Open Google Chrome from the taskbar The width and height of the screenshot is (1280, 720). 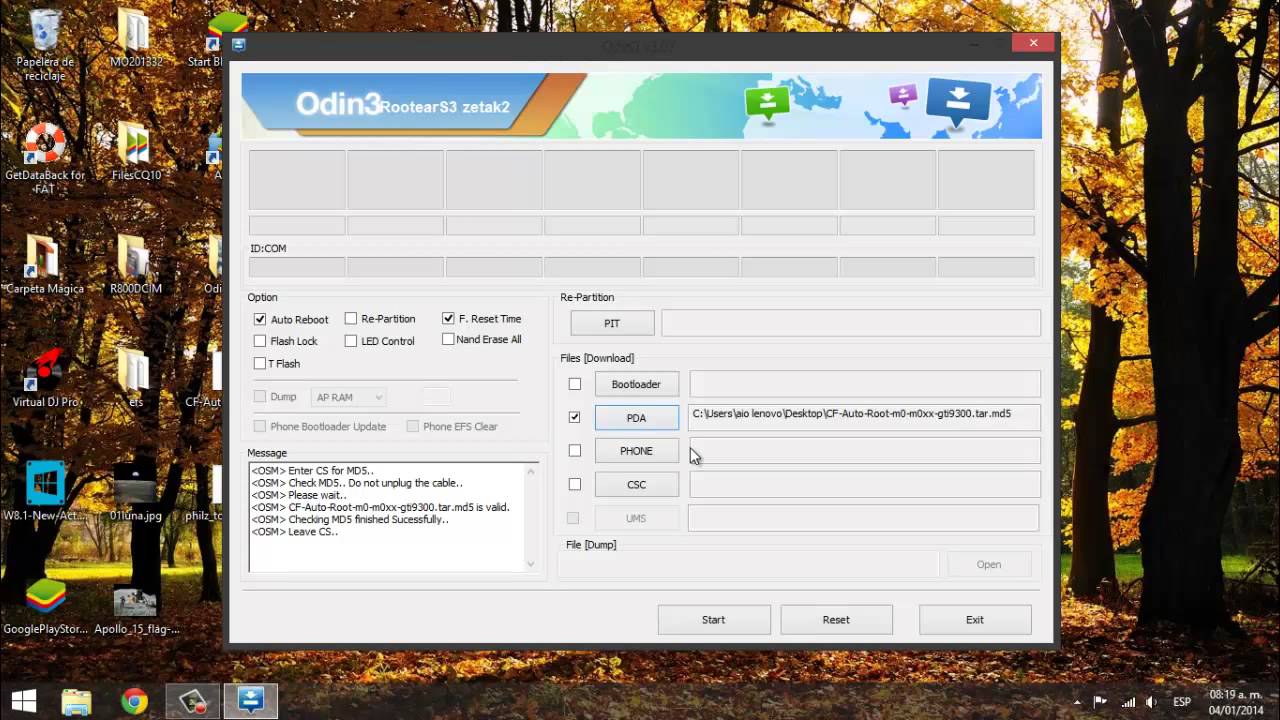(x=134, y=700)
